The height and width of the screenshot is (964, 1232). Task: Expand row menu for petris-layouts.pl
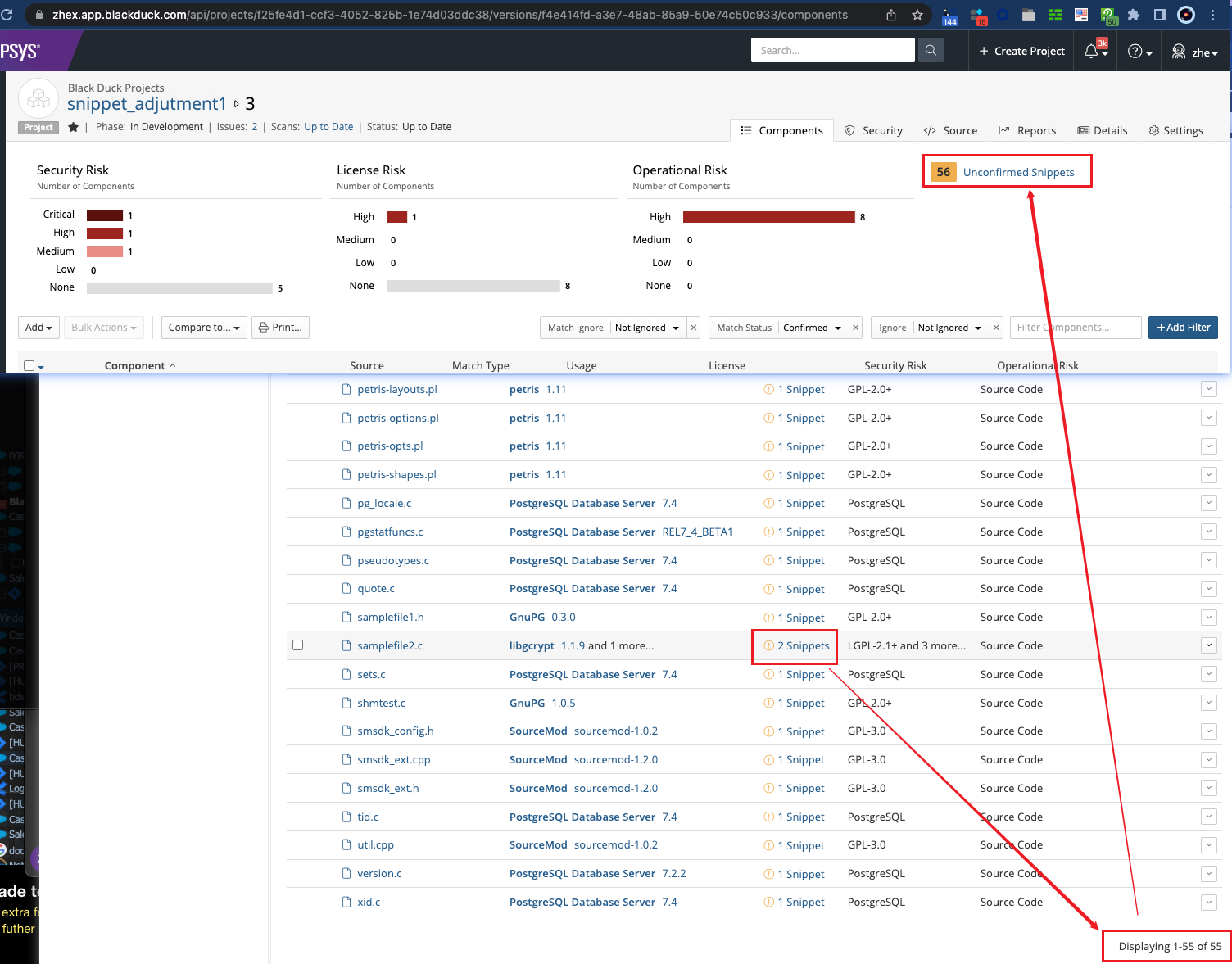1208,390
